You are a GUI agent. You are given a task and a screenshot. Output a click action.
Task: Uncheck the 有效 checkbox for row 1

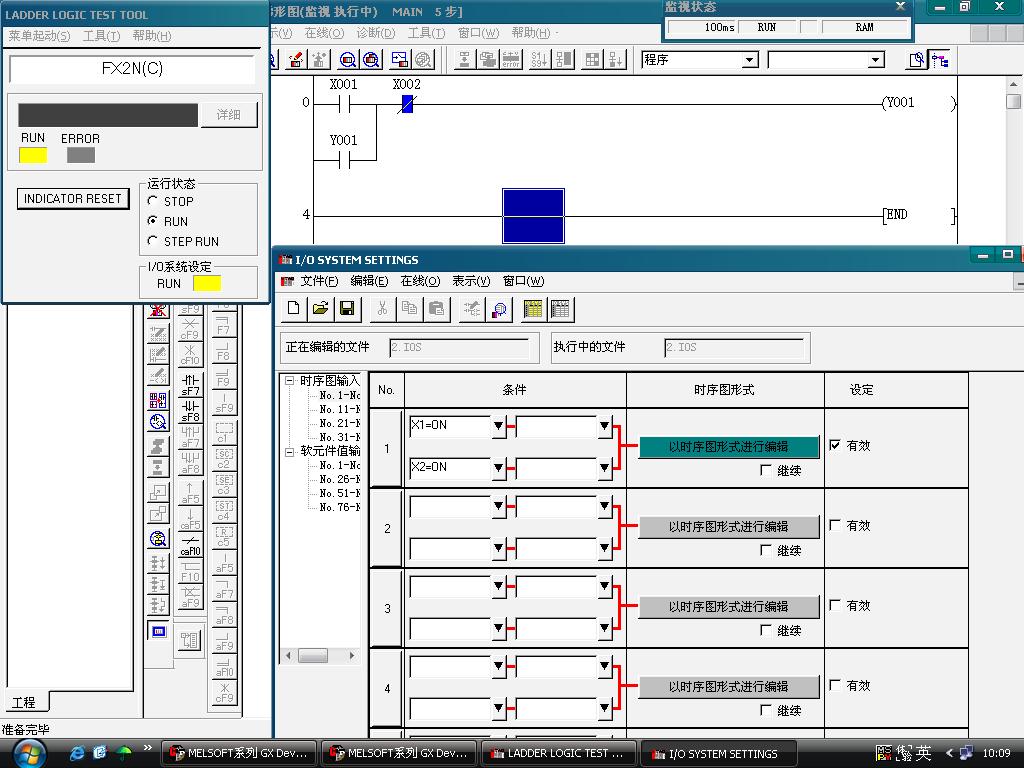835,445
